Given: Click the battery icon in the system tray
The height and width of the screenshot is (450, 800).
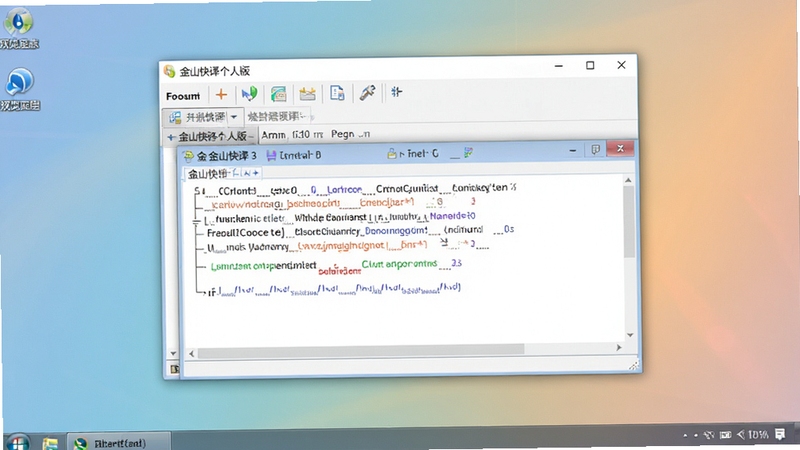Looking at the screenshot, I should [x=725, y=435].
